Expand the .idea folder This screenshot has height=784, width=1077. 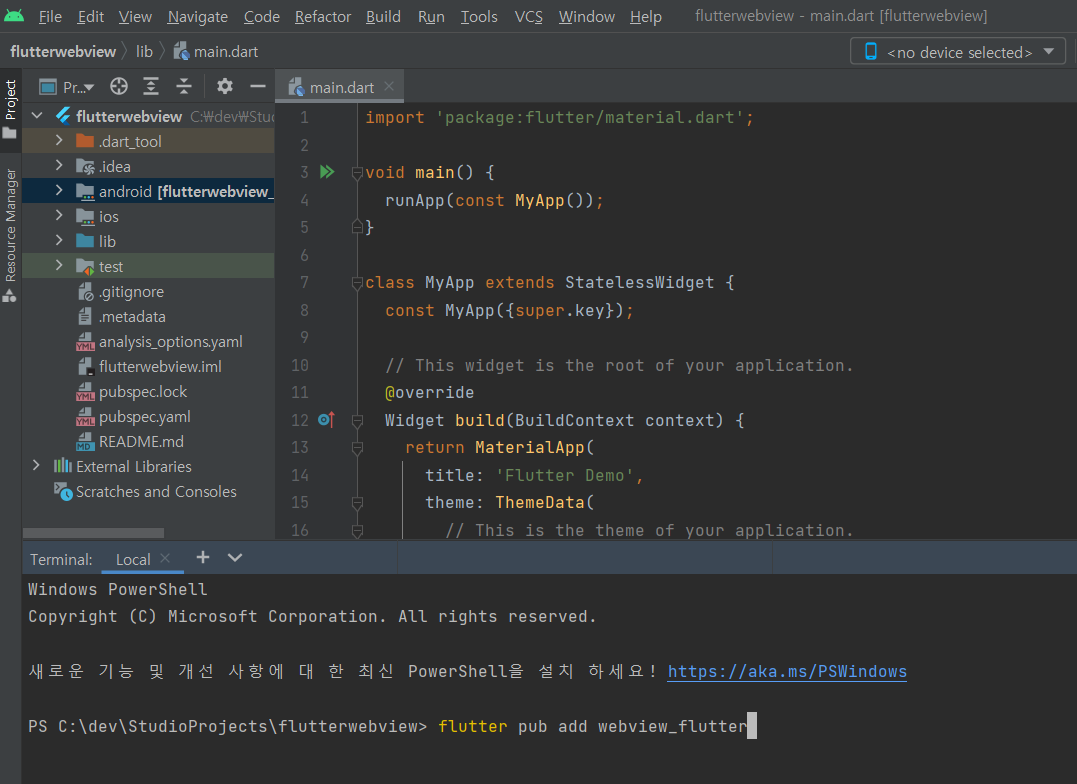[x=59, y=166]
